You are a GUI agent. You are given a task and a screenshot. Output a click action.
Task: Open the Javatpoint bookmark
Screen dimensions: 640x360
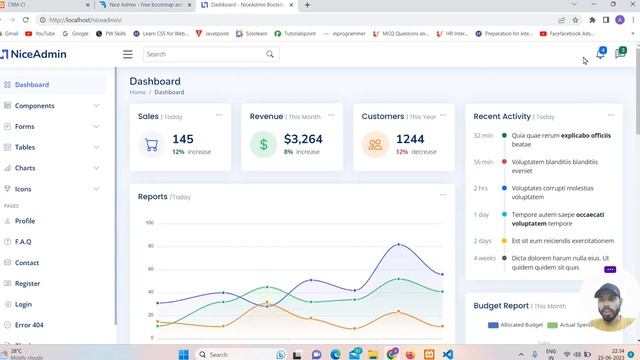(212, 33)
